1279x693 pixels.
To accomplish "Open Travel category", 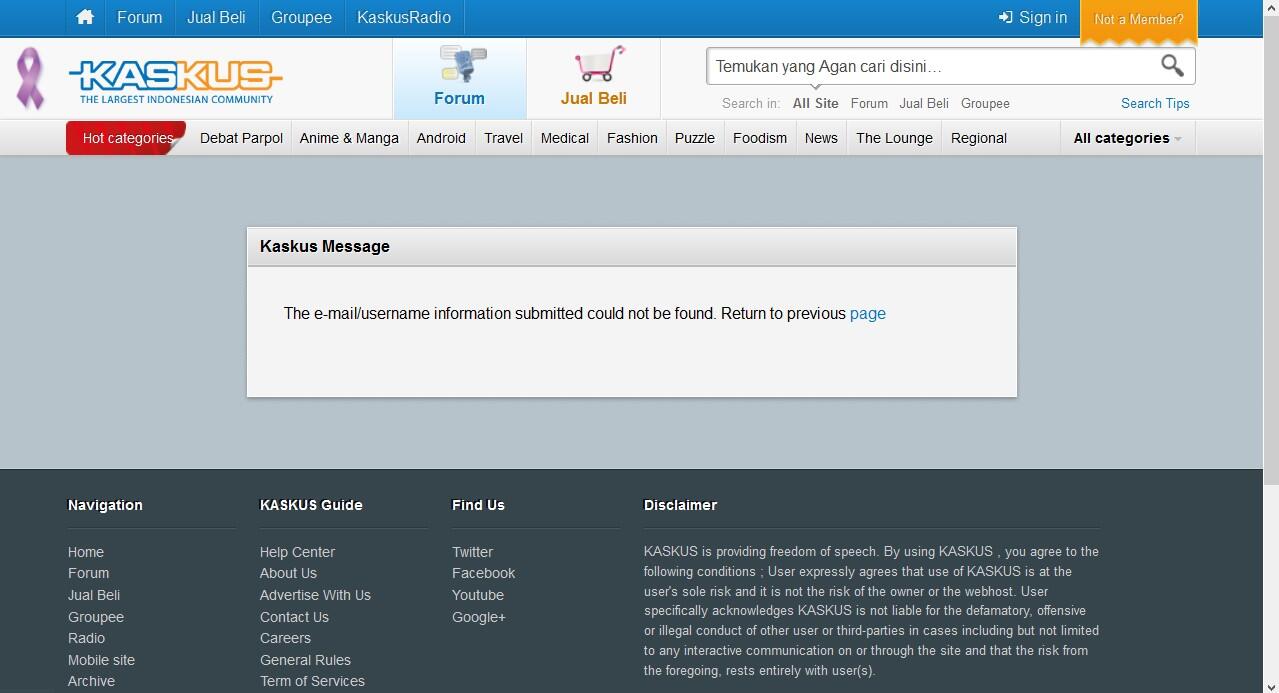I will 503,138.
